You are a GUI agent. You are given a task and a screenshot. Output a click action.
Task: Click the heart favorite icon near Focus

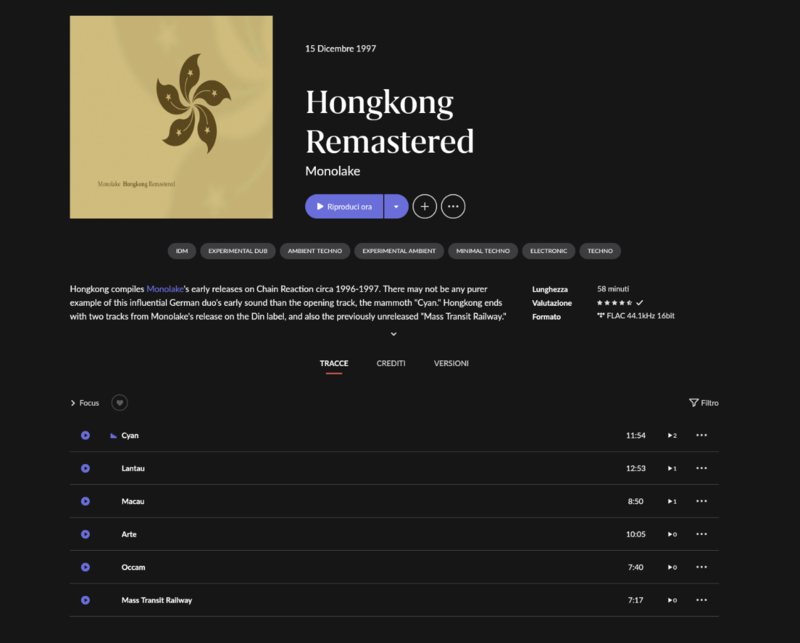point(119,403)
